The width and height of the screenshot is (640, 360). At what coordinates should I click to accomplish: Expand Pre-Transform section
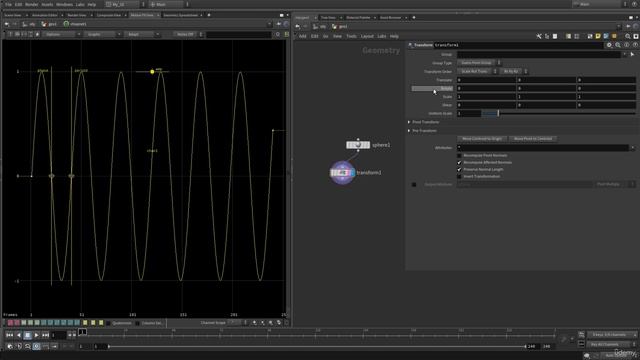(409, 131)
